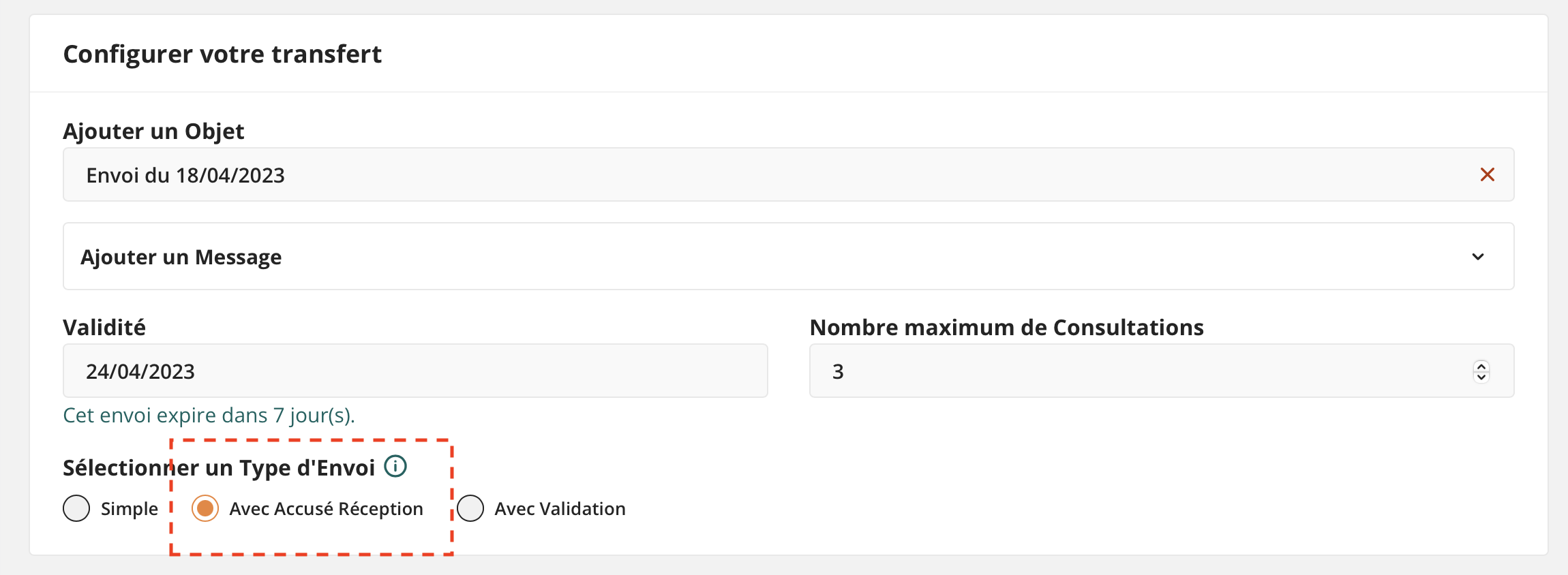The height and width of the screenshot is (575, 1568).
Task: Click the Avec Validation label text
Action: tap(560, 509)
